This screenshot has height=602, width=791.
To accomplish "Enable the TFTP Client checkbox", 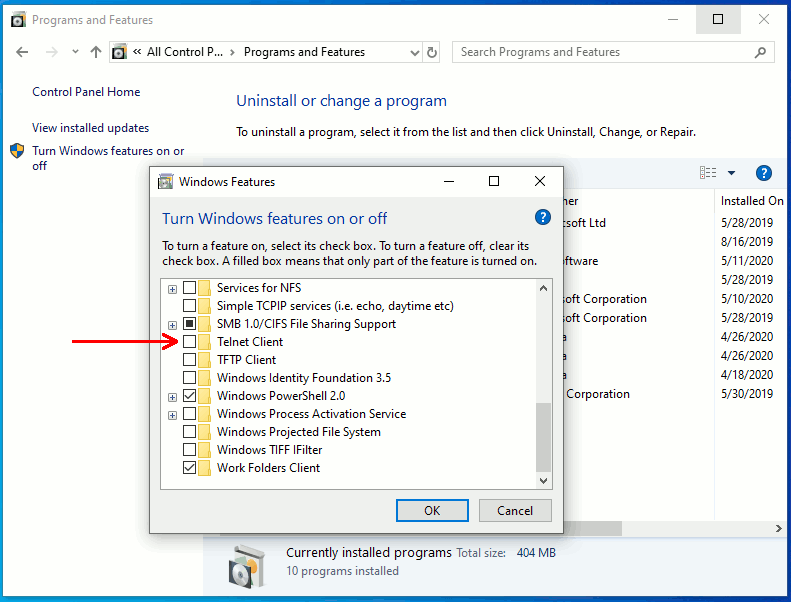I will tap(189, 360).
